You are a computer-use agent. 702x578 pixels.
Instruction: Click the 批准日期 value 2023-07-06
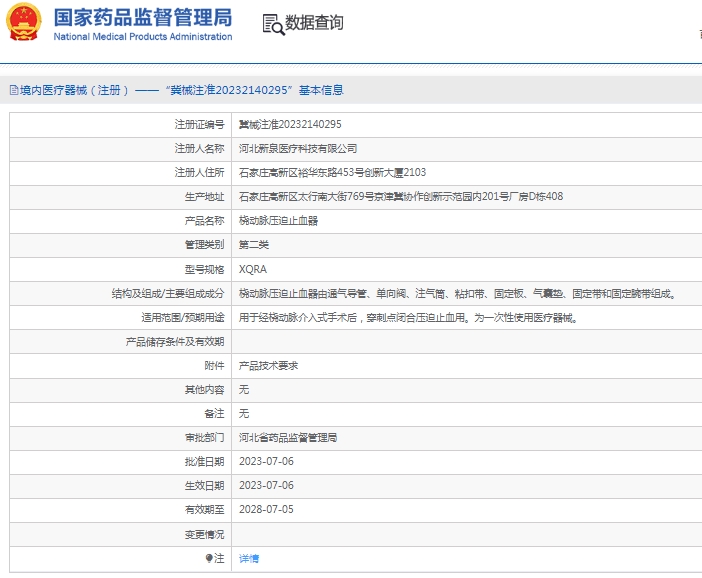pyautogui.click(x=266, y=461)
